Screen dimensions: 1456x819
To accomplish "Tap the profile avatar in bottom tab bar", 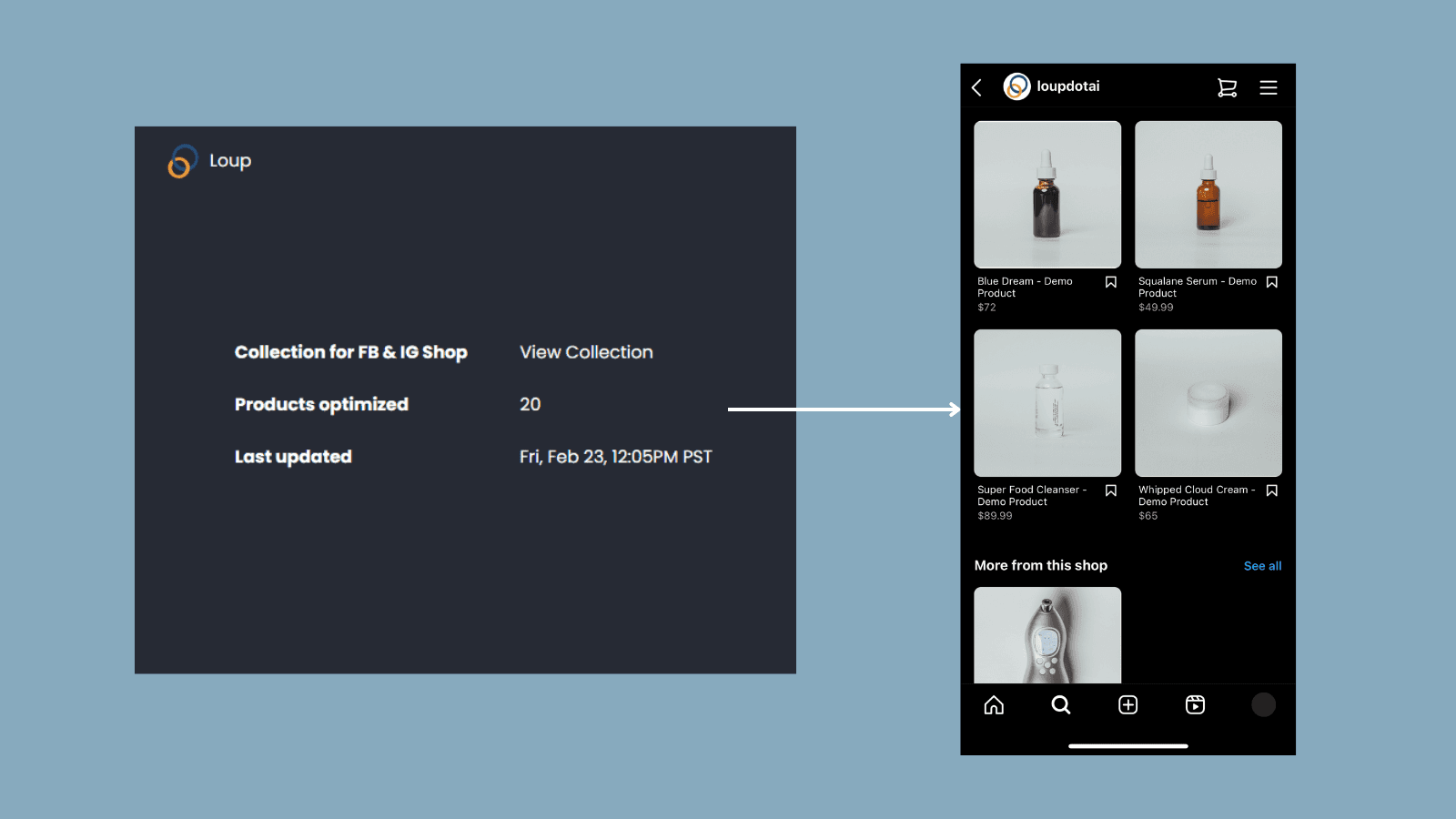I will point(1263,704).
